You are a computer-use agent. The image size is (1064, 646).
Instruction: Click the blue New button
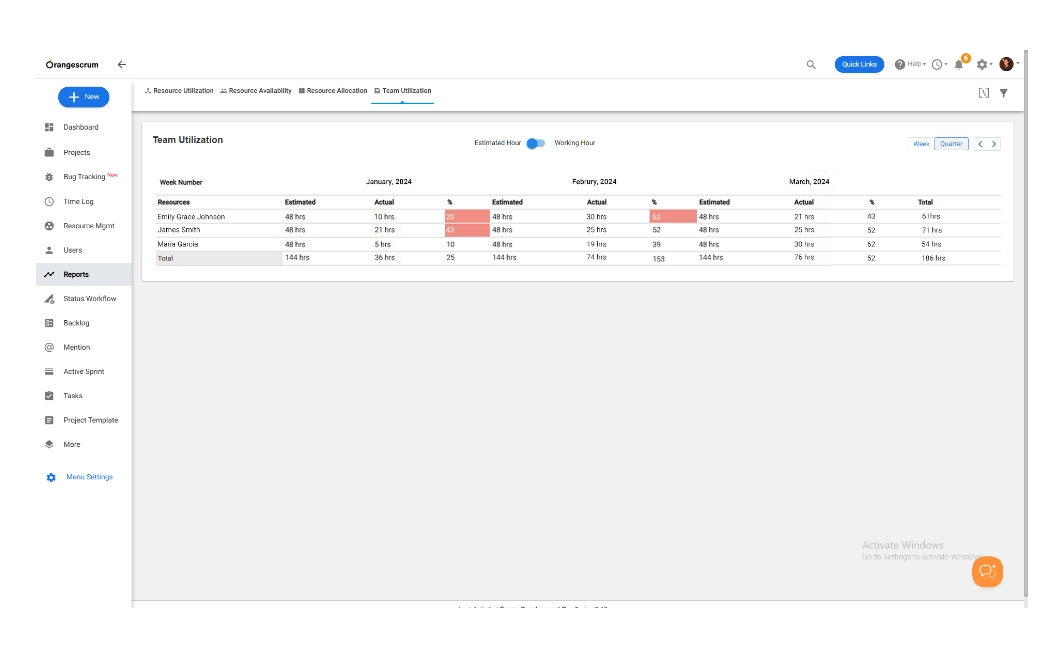[x=84, y=97]
